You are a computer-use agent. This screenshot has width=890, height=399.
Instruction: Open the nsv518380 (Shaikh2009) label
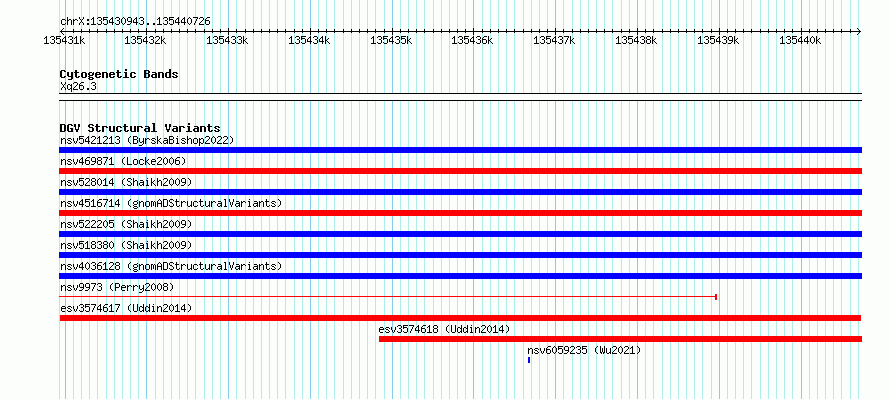click(x=126, y=245)
